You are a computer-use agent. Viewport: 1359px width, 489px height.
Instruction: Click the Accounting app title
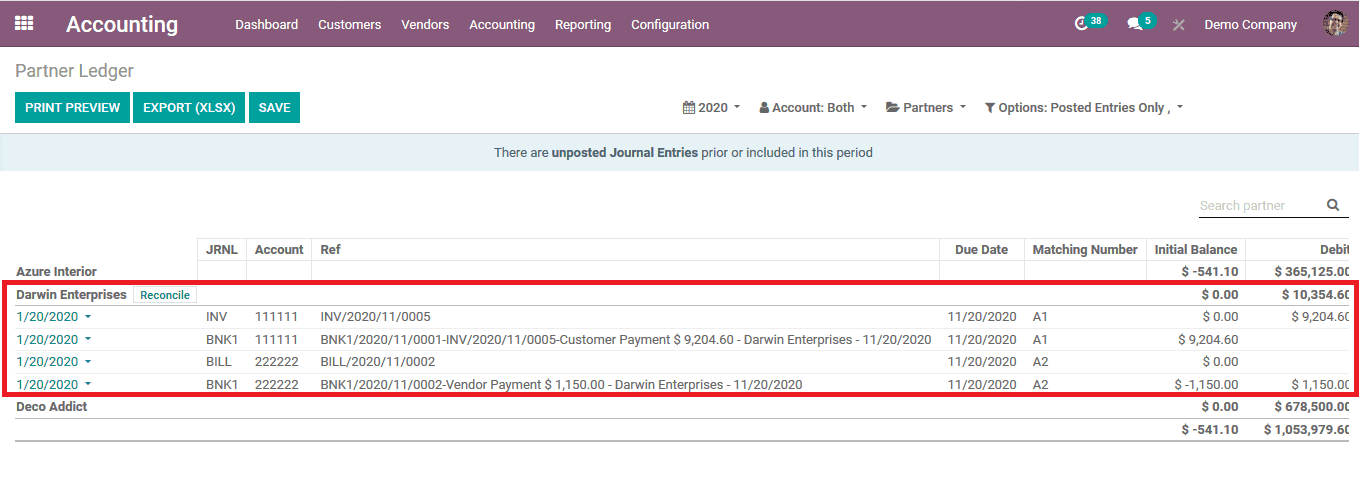pyautogui.click(x=122, y=24)
